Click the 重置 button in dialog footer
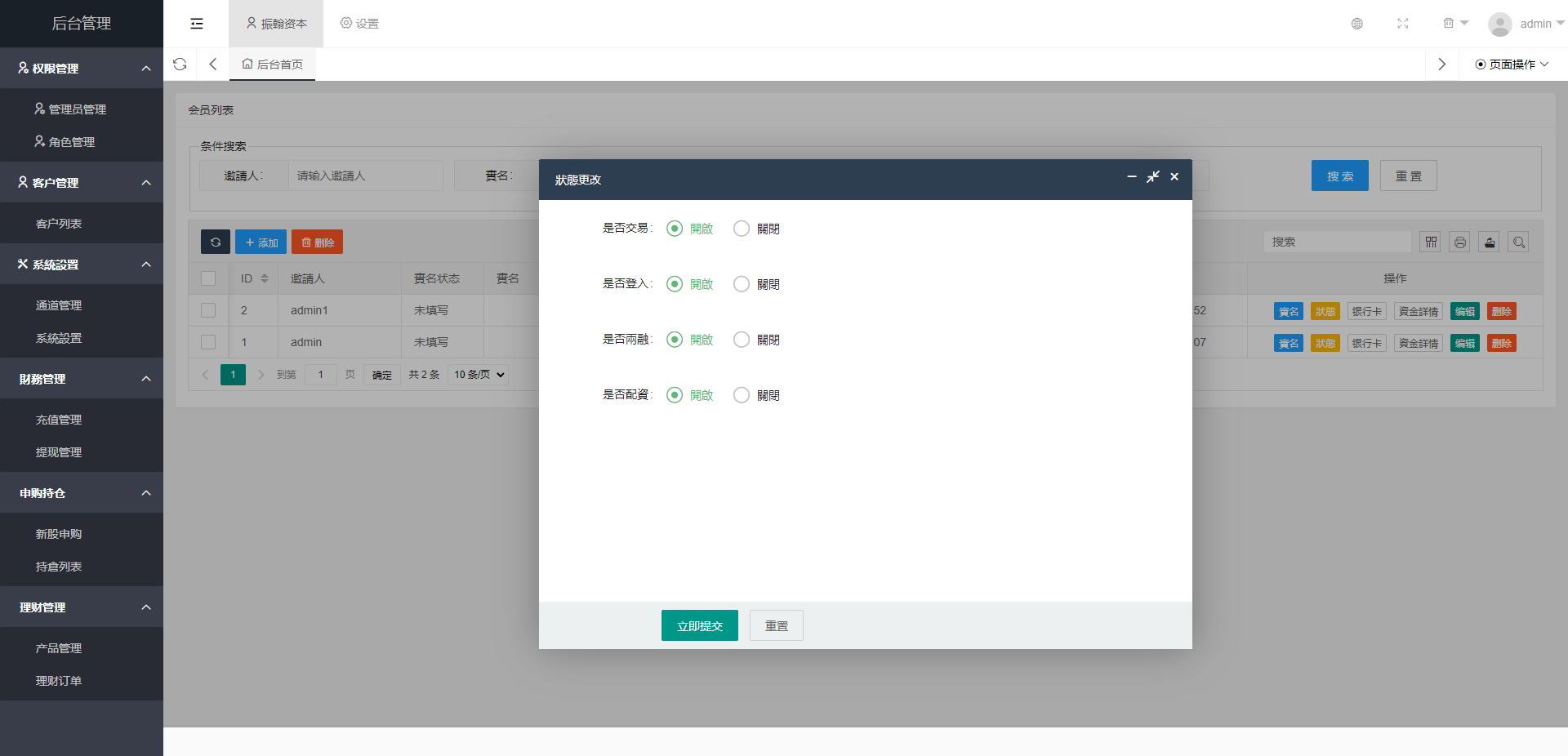Image resolution: width=1568 pixels, height=756 pixels. [776, 626]
